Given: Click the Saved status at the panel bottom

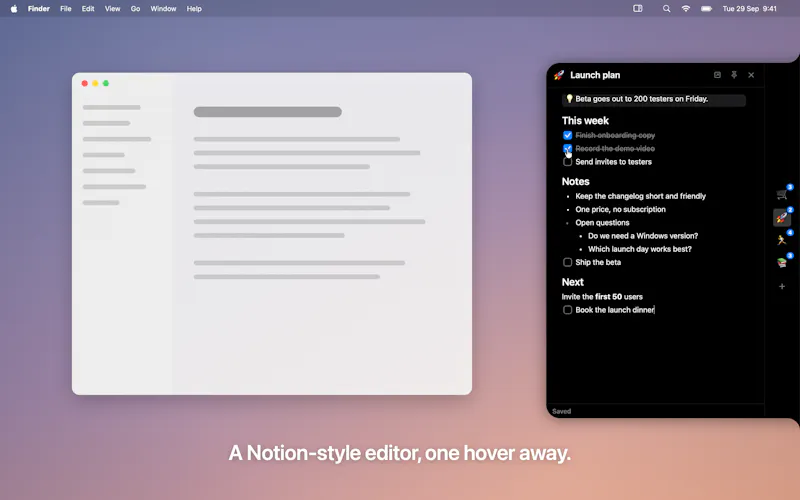Looking at the screenshot, I should [x=561, y=411].
